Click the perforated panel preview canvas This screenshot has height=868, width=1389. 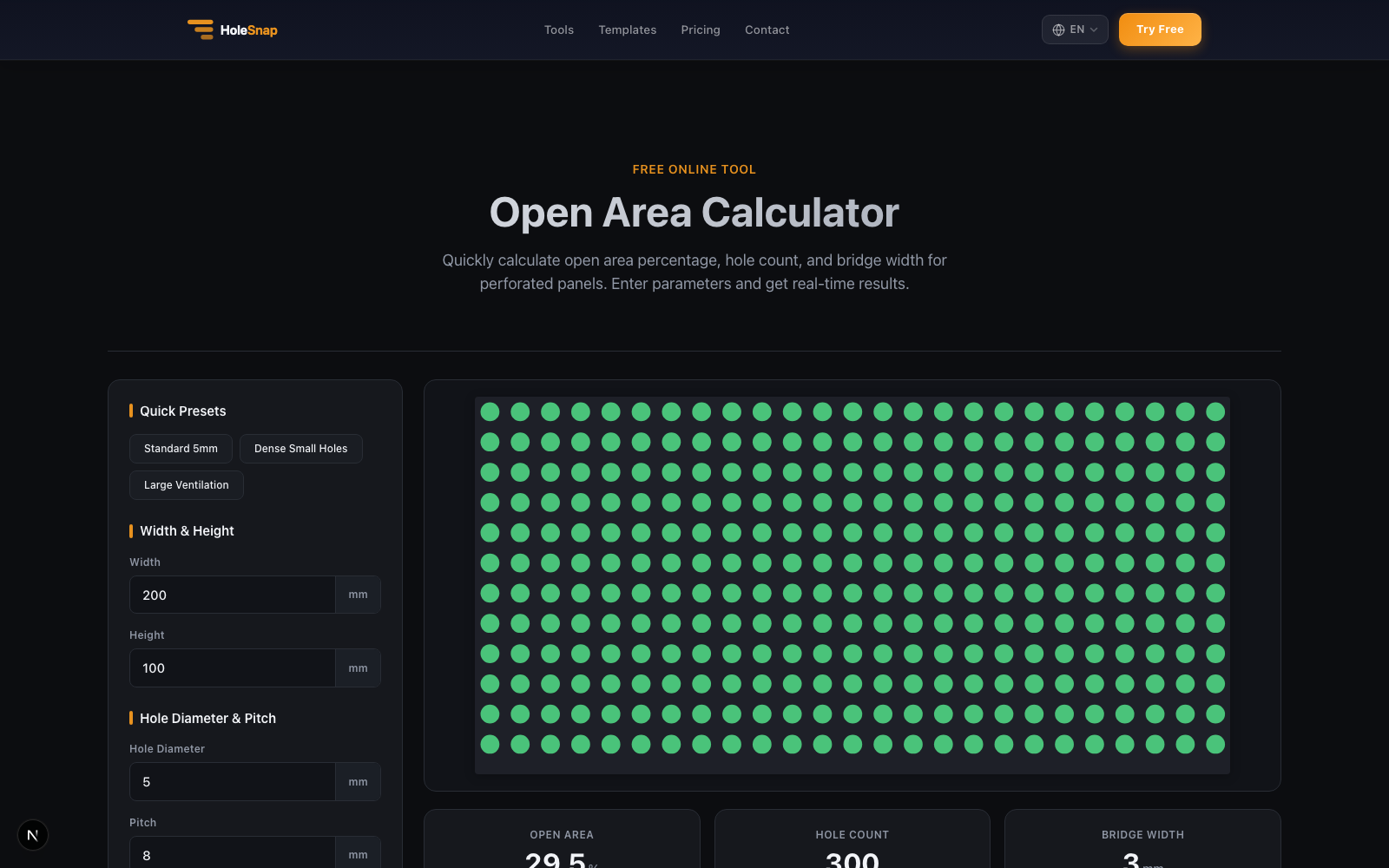[852, 585]
